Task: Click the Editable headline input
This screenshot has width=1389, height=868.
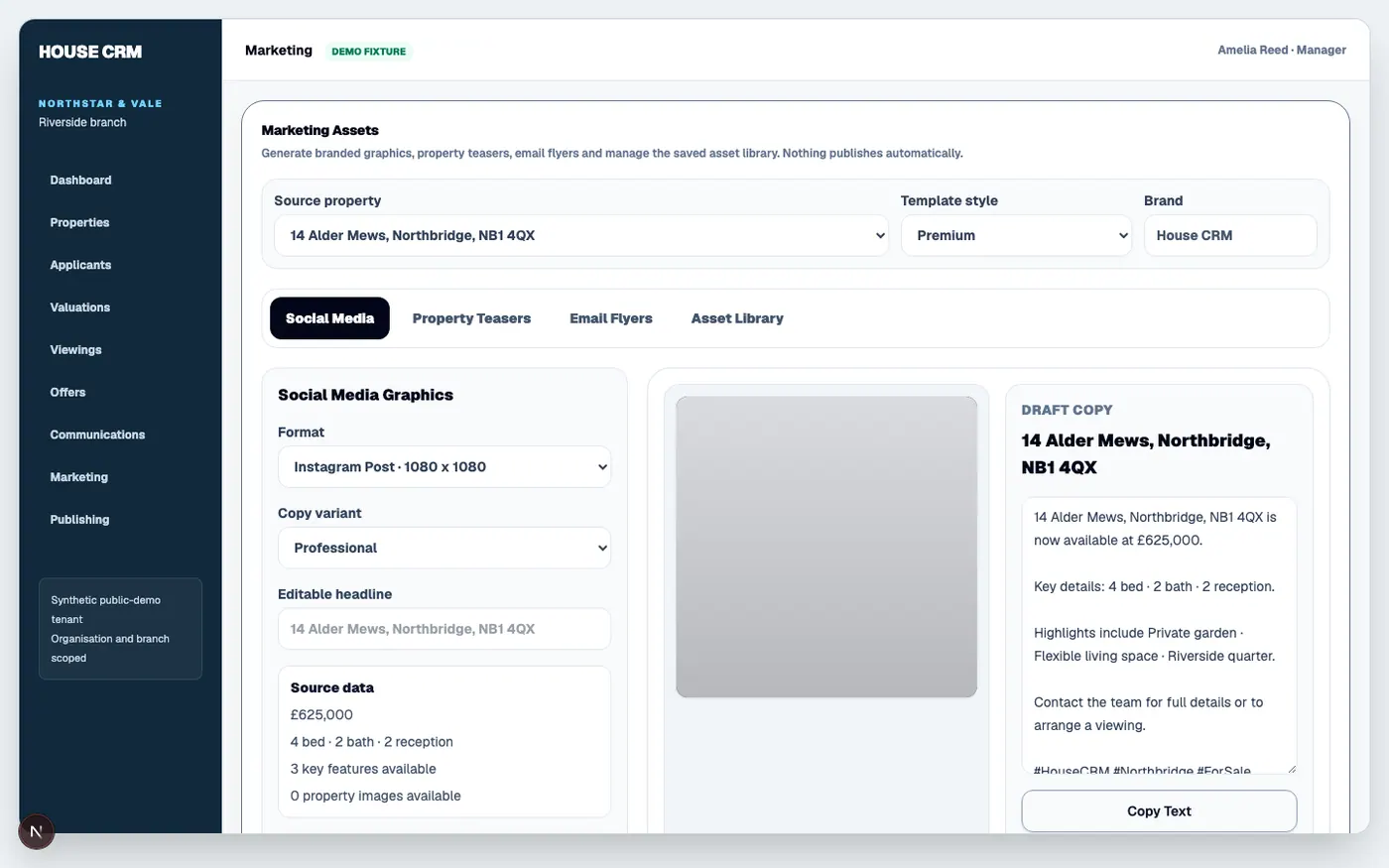Action: (444, 629)
